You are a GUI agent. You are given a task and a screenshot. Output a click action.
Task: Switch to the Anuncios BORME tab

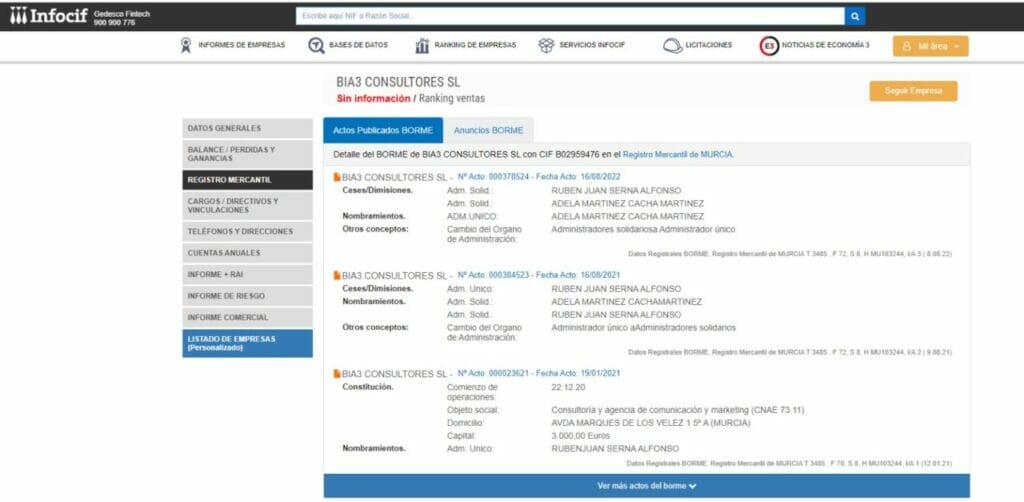(488, 130)
